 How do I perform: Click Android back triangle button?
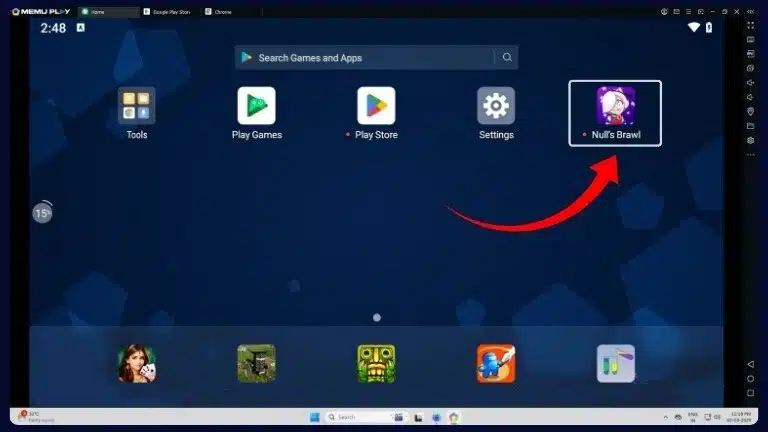tap(750, 364)
